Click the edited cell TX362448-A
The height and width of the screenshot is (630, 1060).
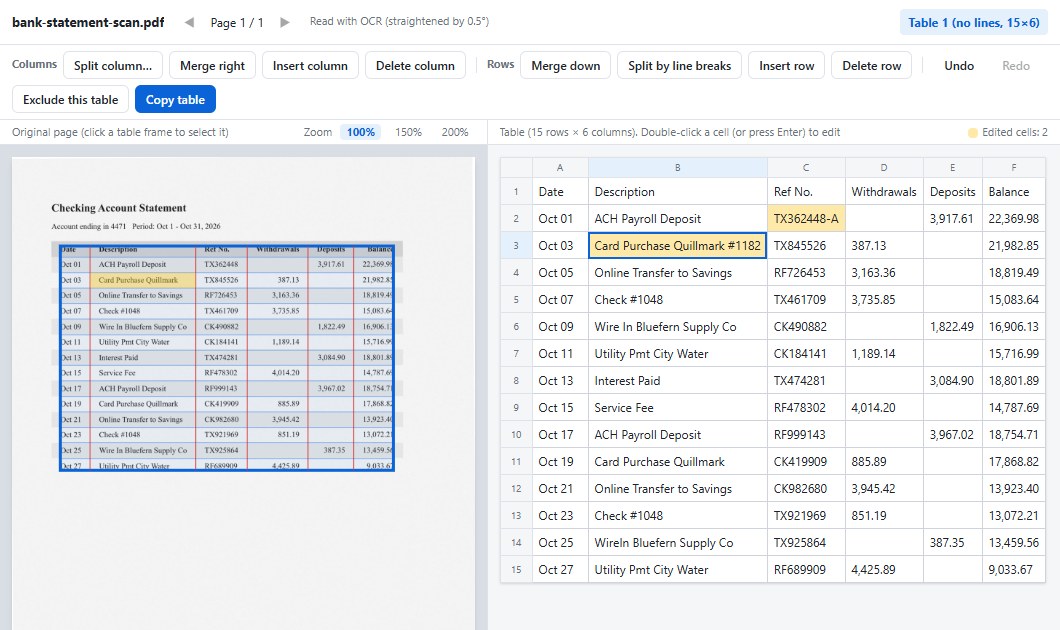(806, 218)
